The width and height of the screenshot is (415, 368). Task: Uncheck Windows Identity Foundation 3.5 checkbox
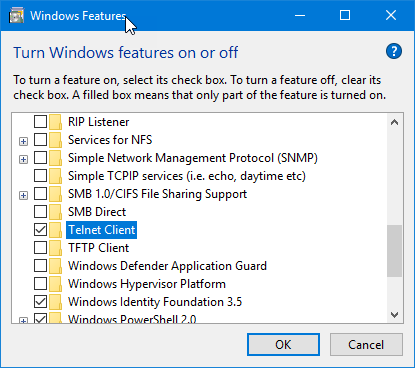(x=40, y=302)
